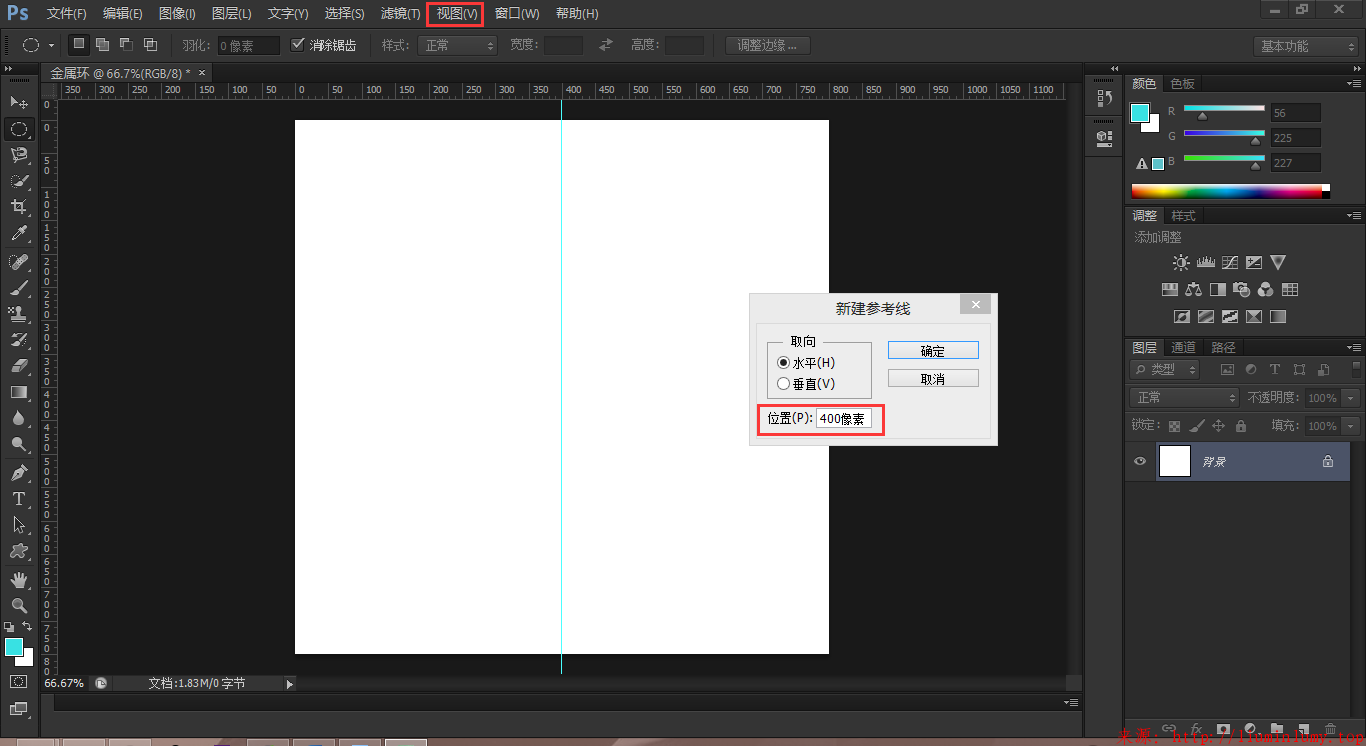Select the Clone Stamp tool
1366x746 pixels.
19,314
